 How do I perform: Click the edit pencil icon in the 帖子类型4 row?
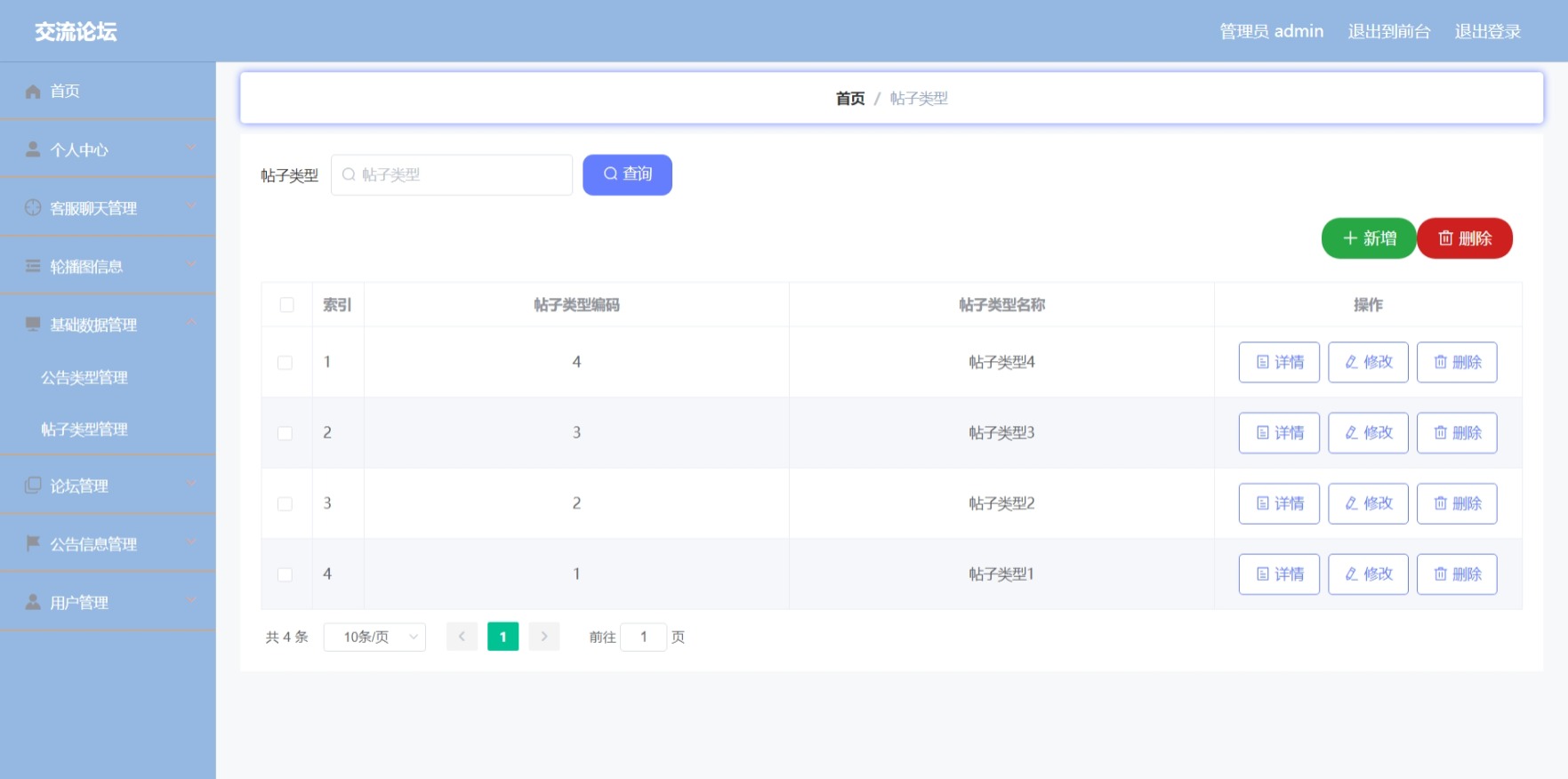click(1352, 362)
